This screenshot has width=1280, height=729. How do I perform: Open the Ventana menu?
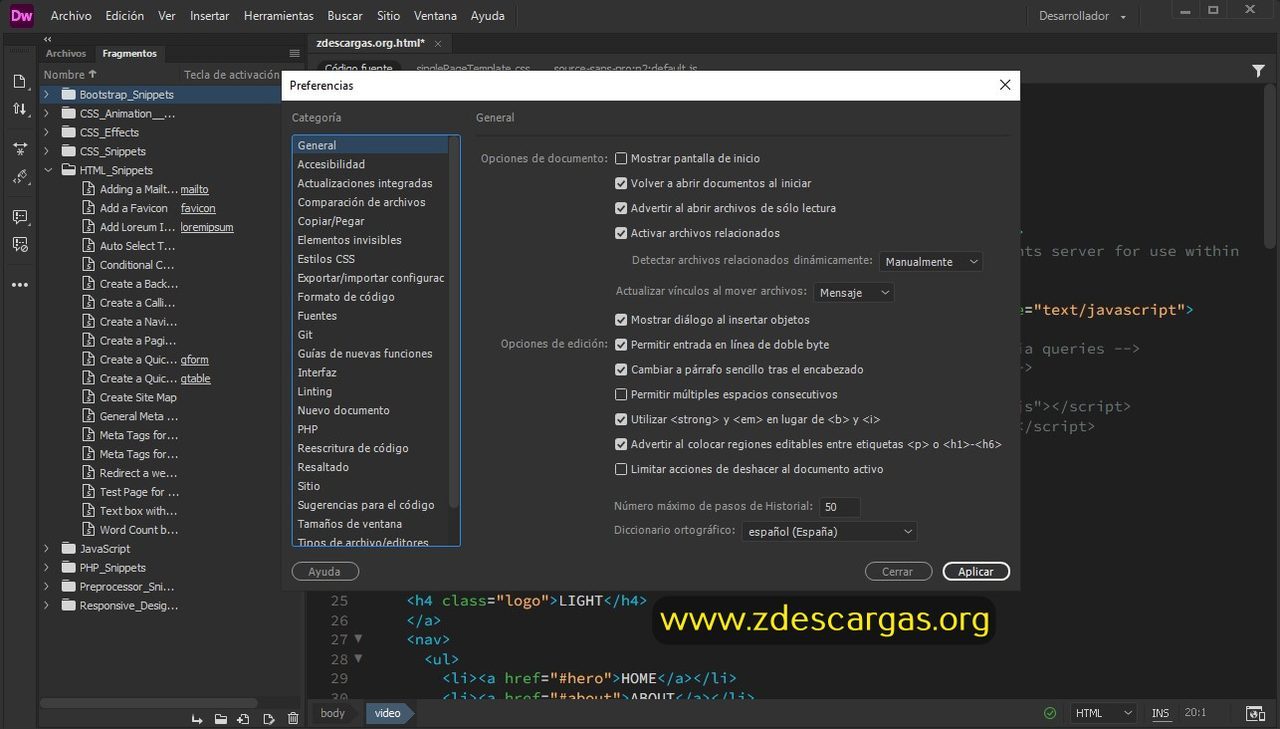tap(435, 16)
